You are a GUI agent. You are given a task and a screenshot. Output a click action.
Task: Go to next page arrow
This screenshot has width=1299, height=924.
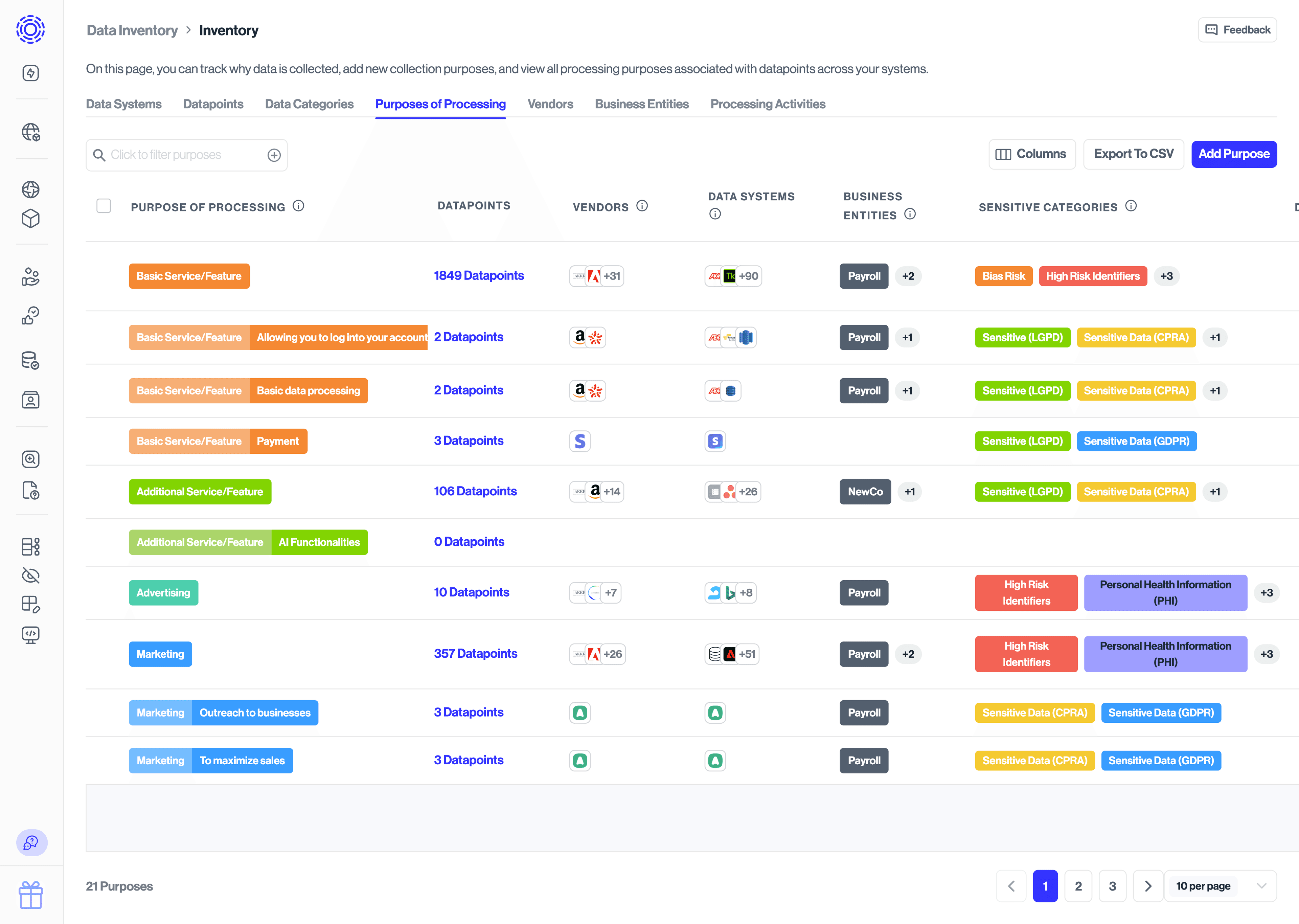click(x=1148, y=886)
